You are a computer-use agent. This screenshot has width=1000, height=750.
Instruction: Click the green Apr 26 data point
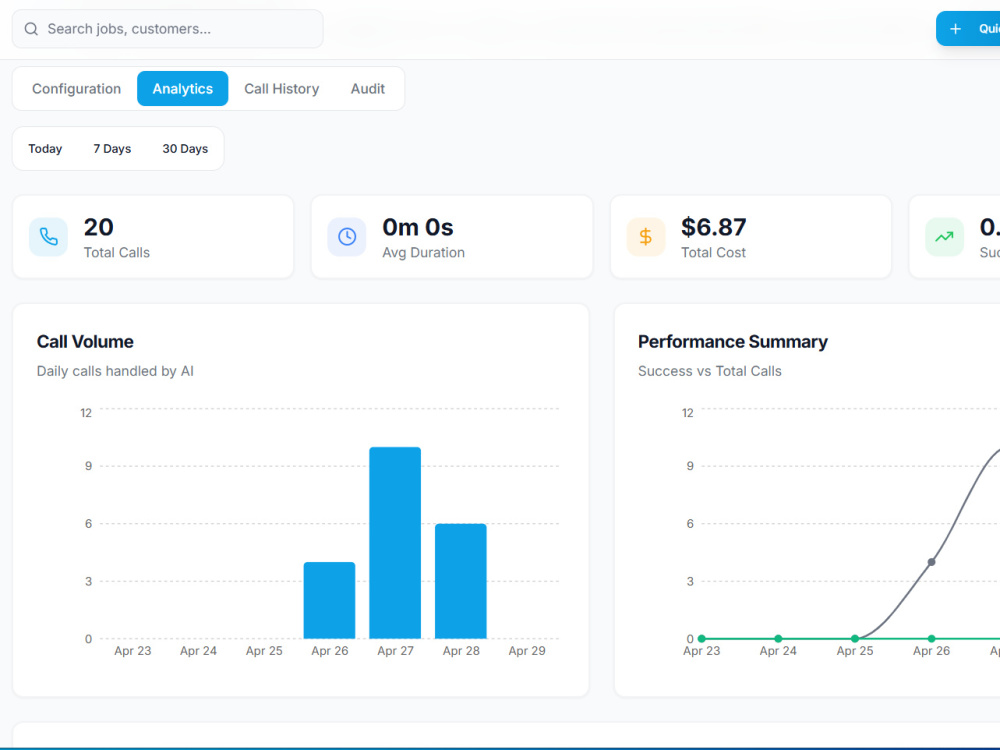[932, 638]
